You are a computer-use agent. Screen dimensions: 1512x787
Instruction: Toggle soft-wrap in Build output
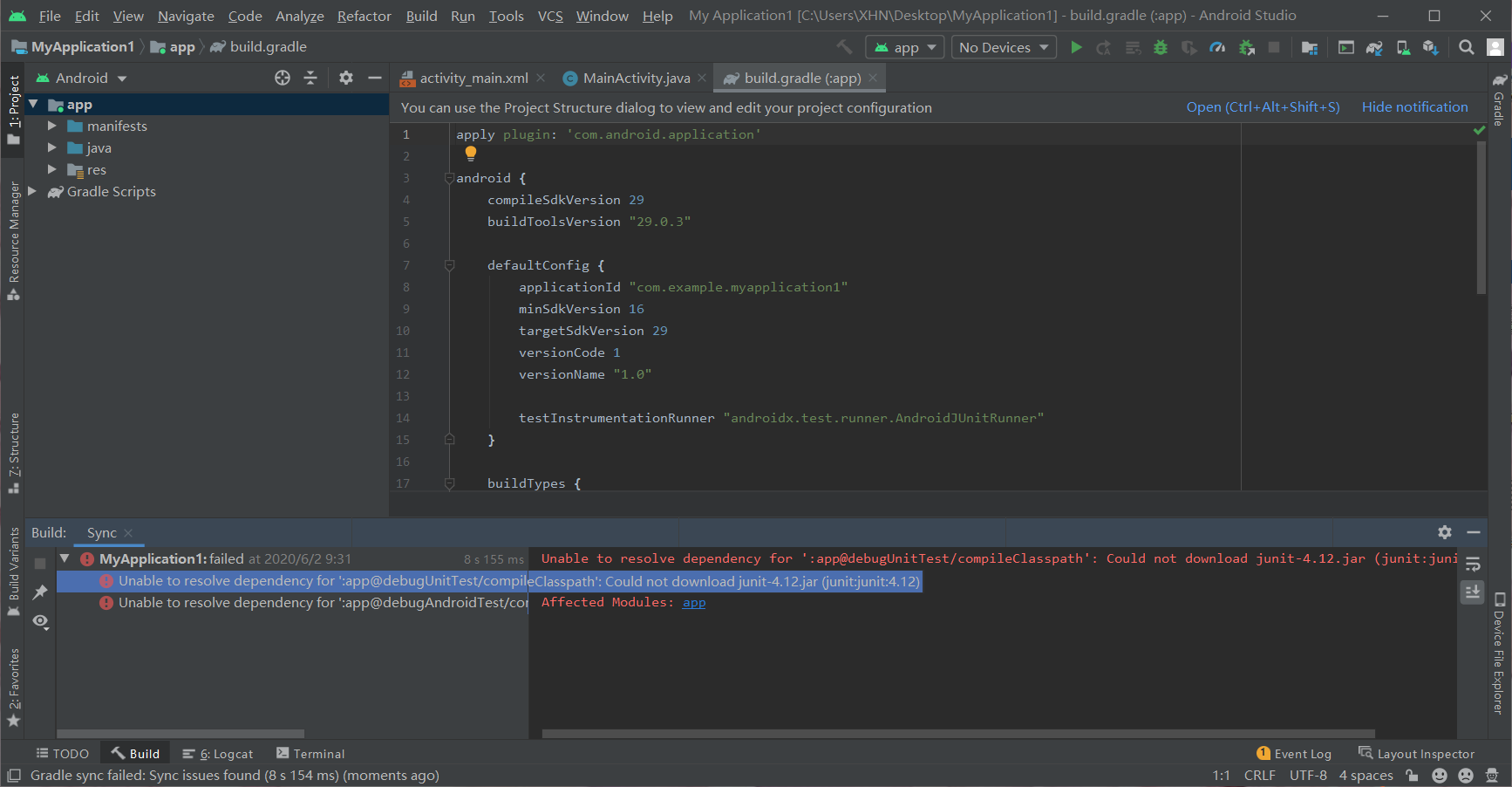click(1473, 565)
